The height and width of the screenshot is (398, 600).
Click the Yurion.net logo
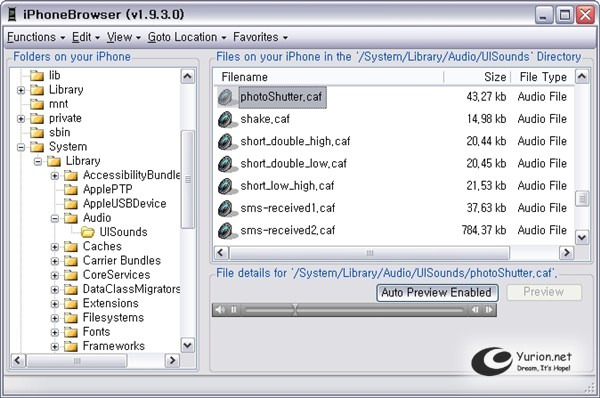(521, 361)
